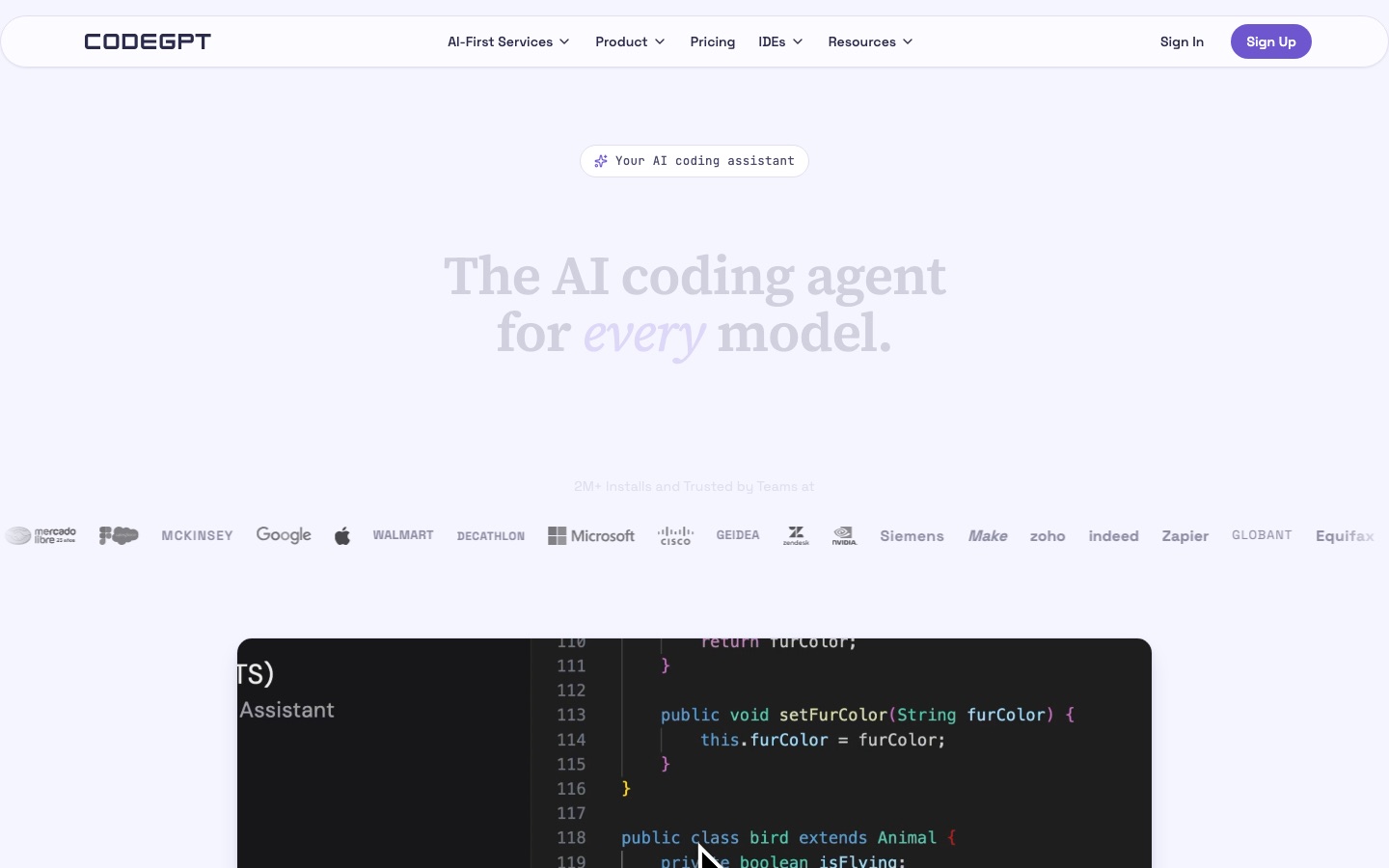The height and width of the screenshot is (868, 1389).
Task: Click the code line public class bird extends Animal
Action: click(789, 838)
